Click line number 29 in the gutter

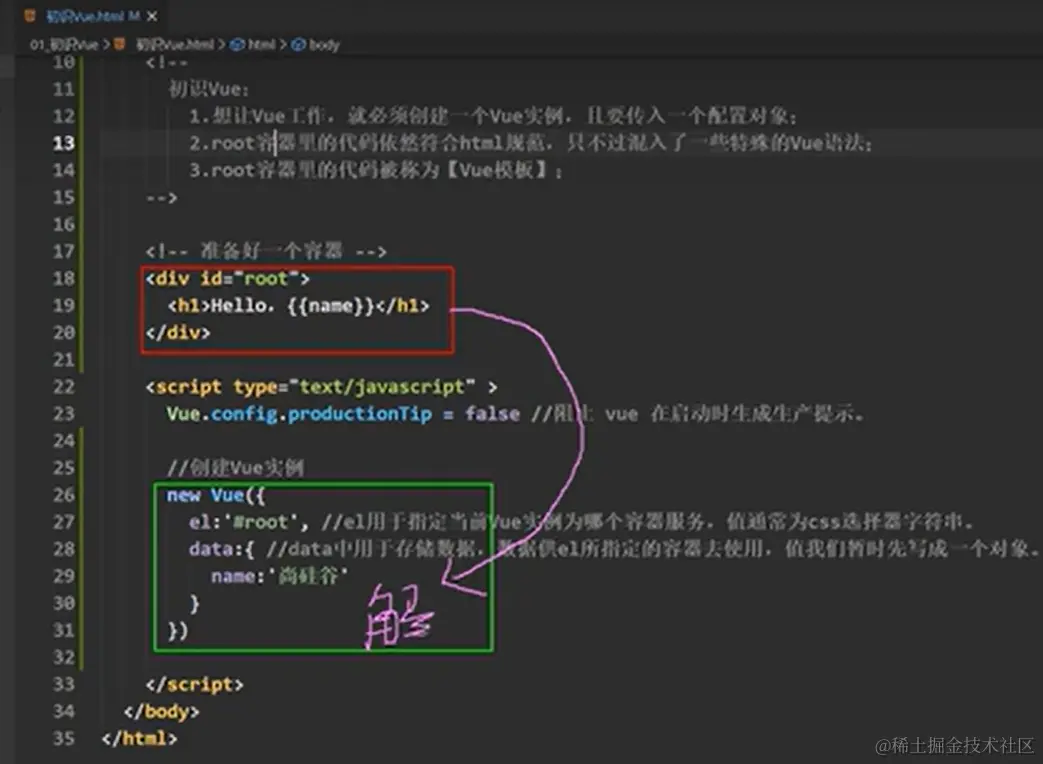(64, 576)
